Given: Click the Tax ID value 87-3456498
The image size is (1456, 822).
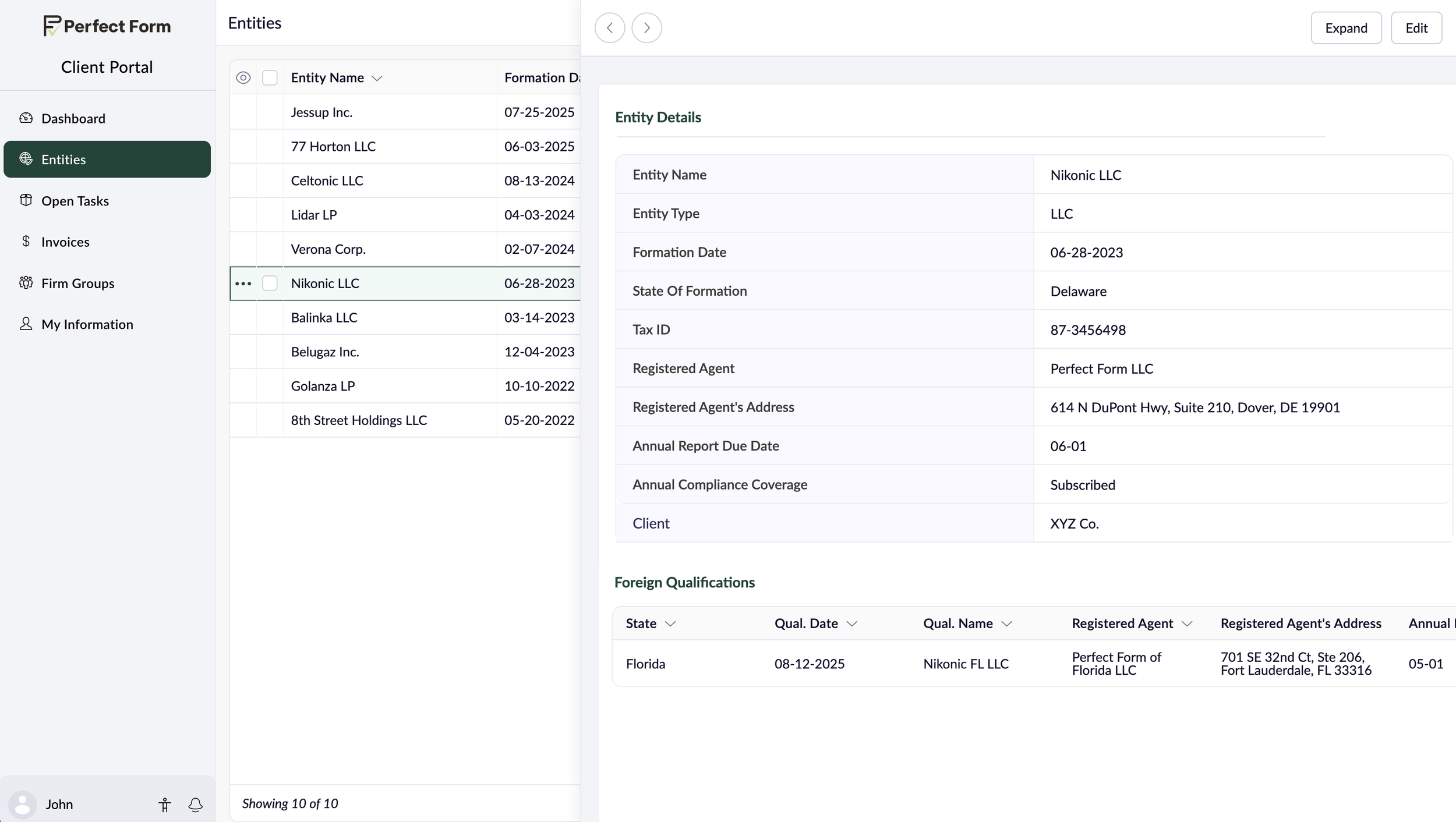Looking at the screenshot, I should pyautogui.click(x=1088, y=329).
